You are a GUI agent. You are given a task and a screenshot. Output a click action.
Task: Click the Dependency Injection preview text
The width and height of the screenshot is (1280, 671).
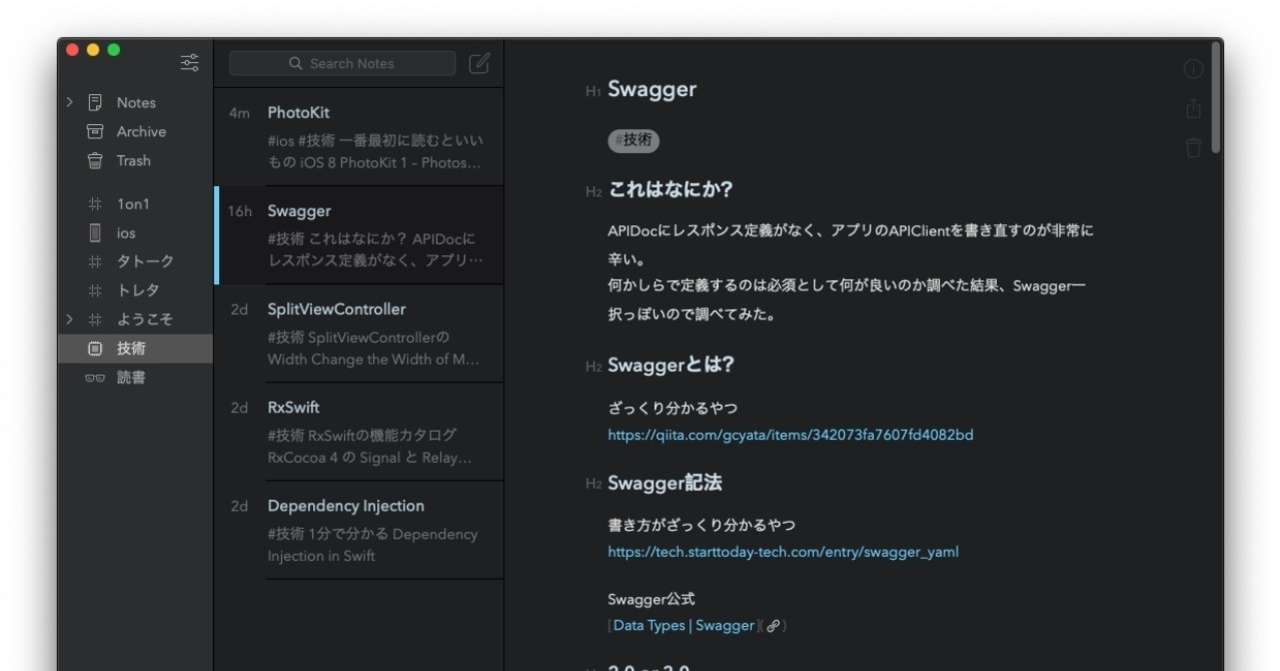tap(372, 545)
